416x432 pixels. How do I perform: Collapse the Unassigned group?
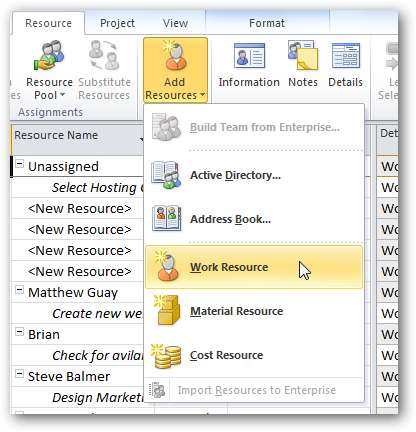click(20, 164)
